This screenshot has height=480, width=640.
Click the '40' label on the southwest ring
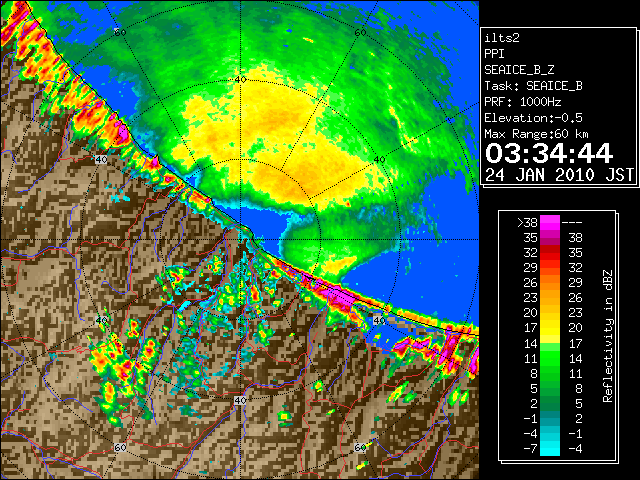(101, 320)
